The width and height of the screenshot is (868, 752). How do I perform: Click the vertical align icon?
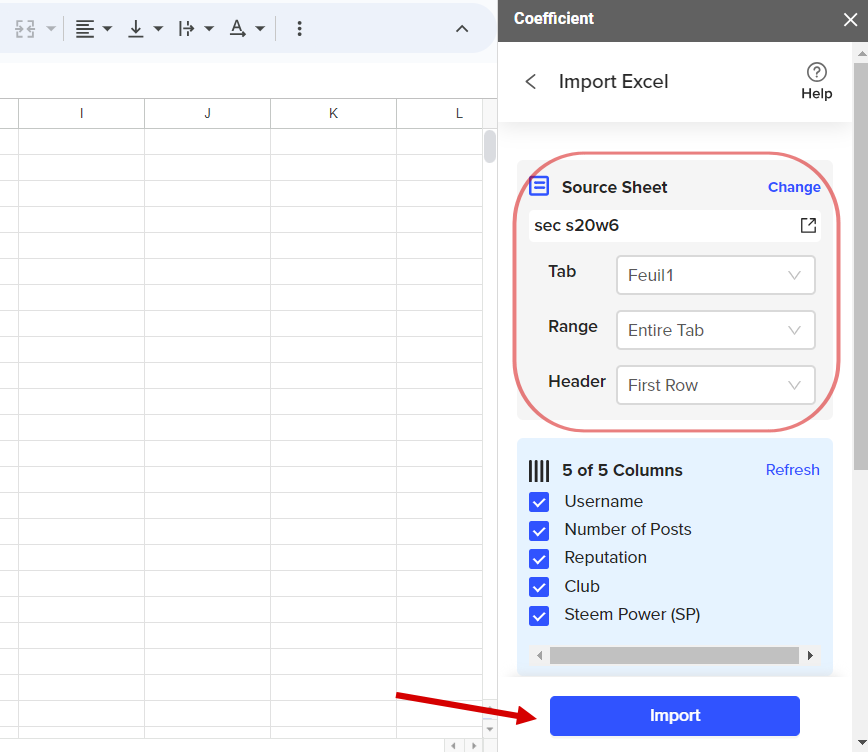136,29
